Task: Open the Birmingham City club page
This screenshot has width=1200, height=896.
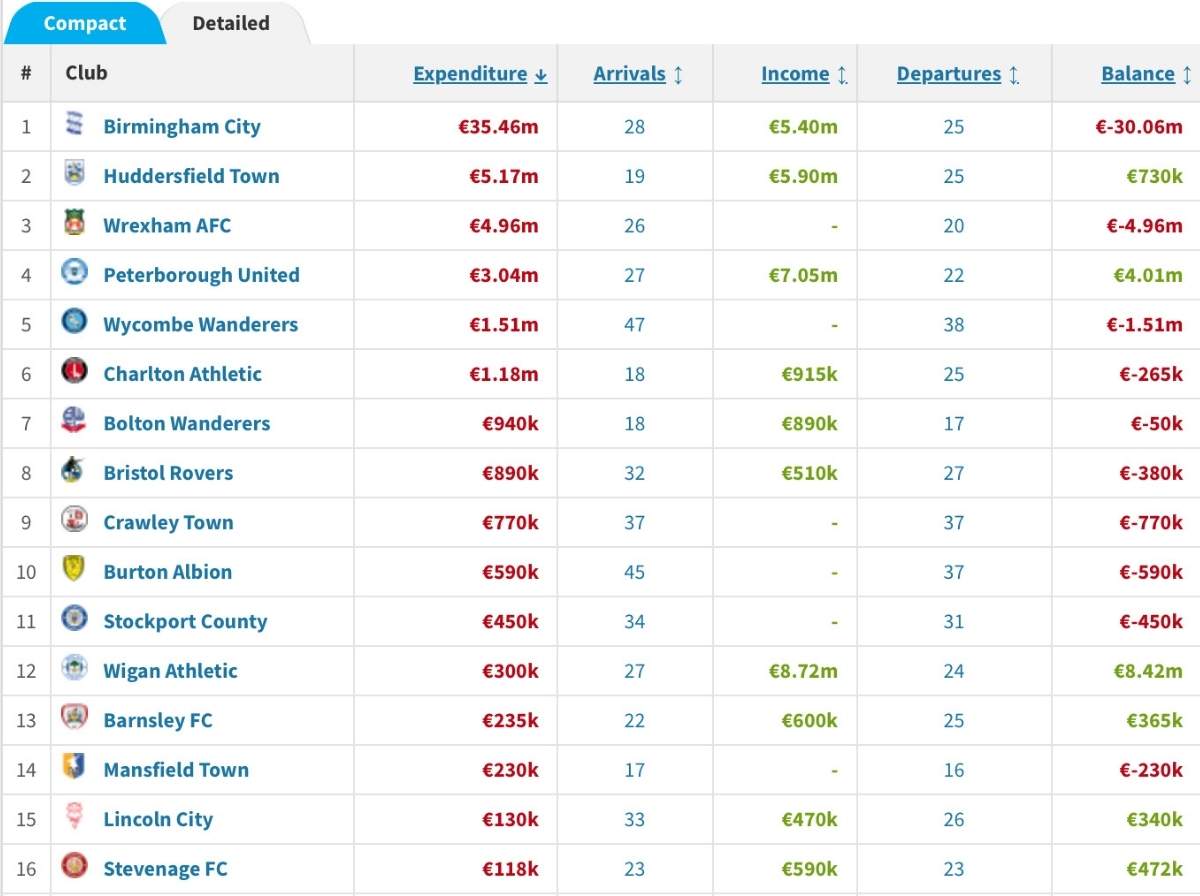Action: click(182, 127)
